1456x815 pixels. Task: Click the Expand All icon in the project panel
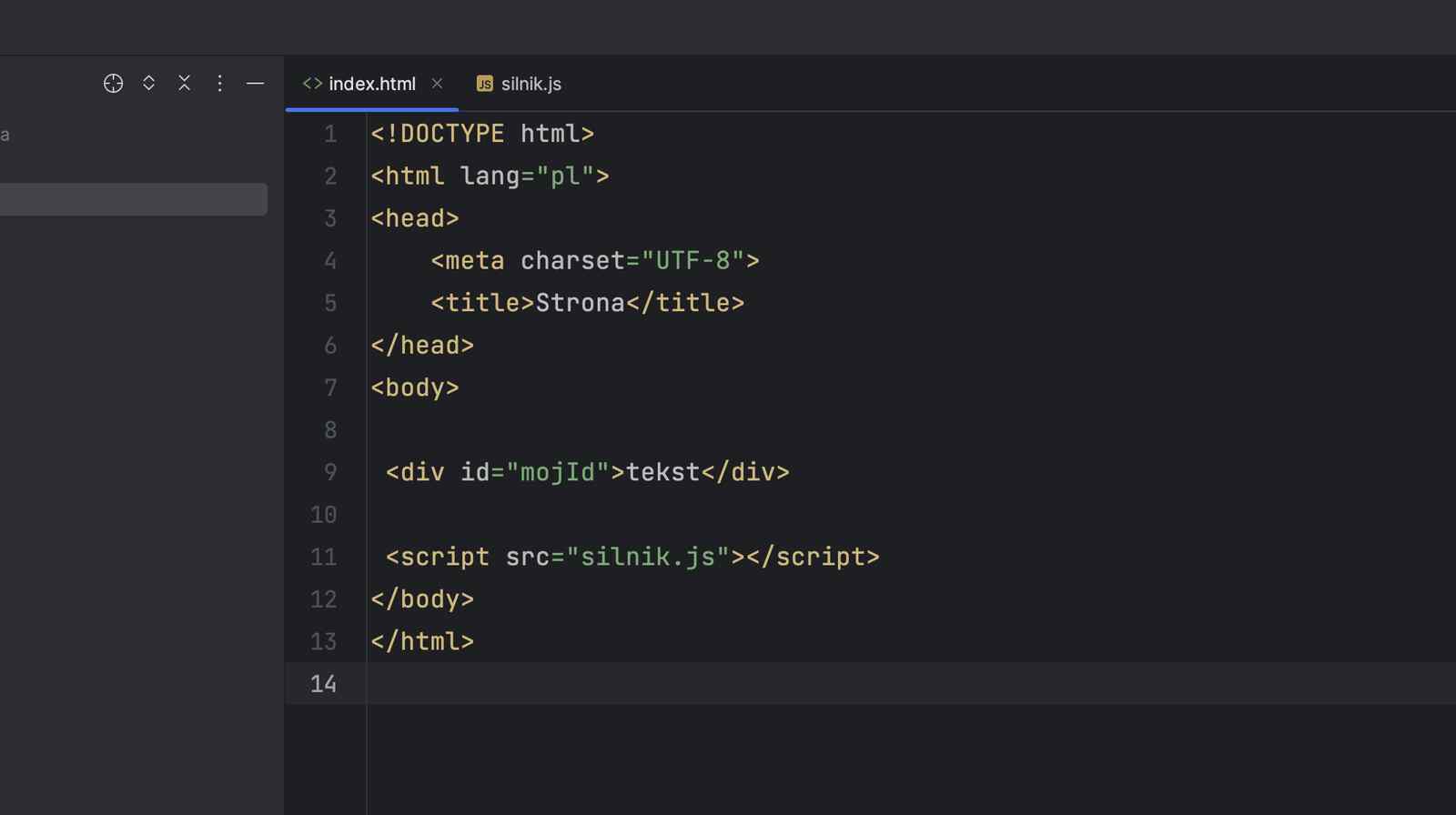tap(148, 84)
